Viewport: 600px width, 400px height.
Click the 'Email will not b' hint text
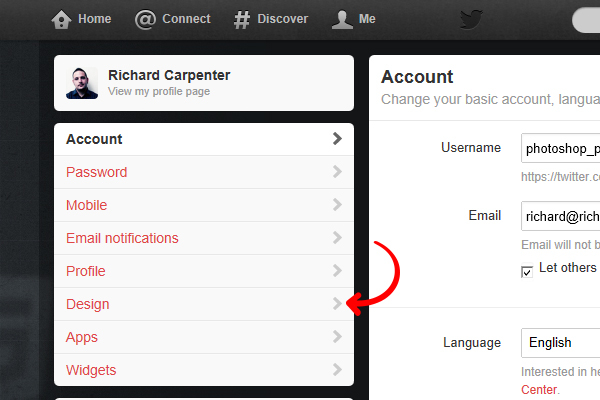point(561,245)
